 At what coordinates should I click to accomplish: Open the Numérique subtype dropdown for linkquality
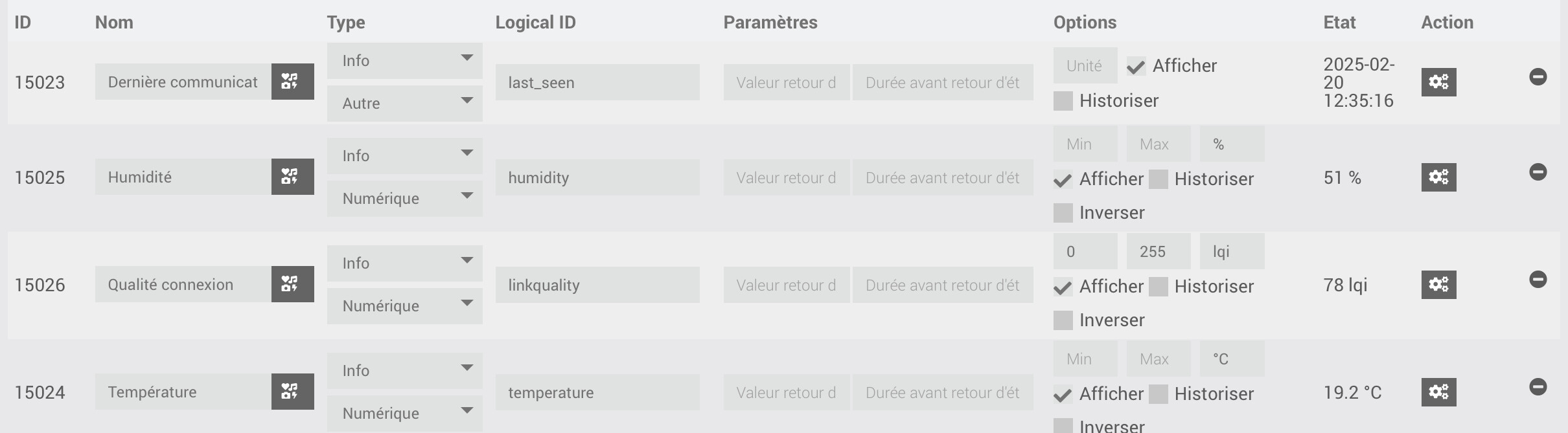click(404, 306)
